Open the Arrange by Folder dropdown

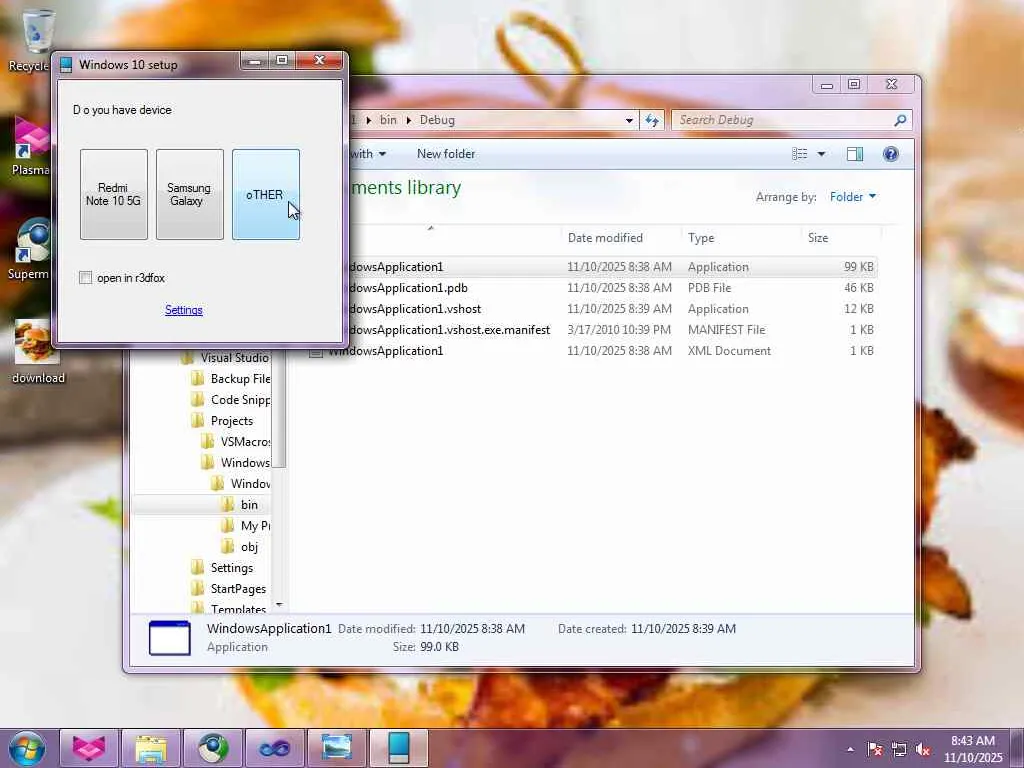tap(853, 197)
